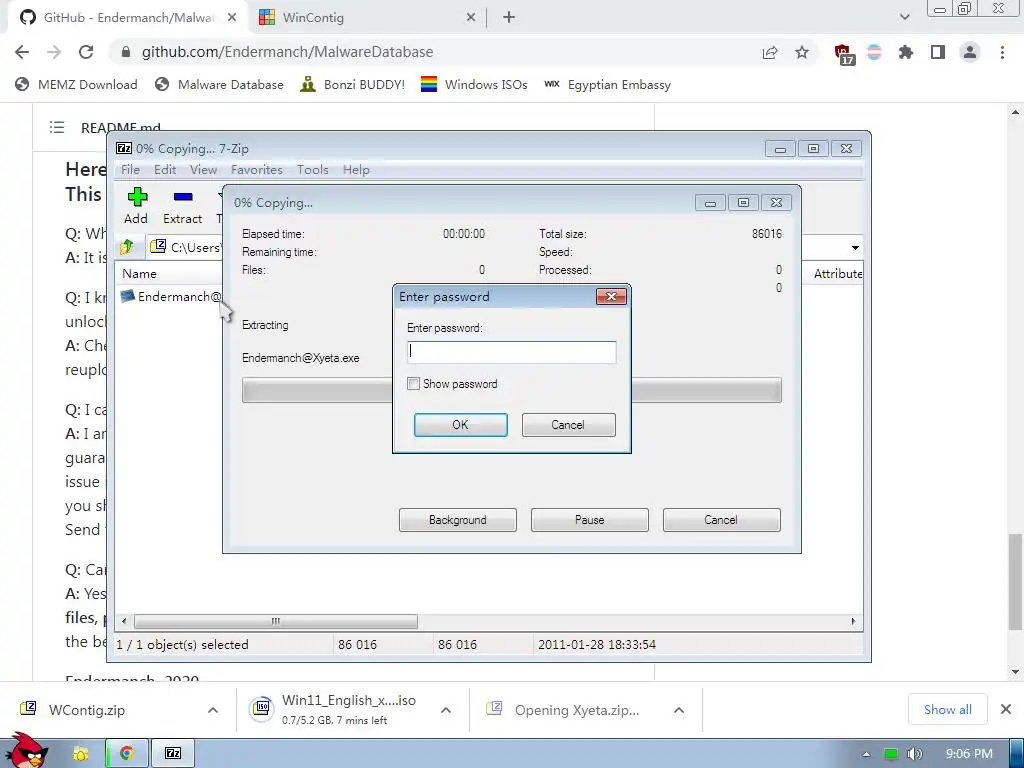Open Malware Database bookmark
Screen dimensions: 1024x768
pos(220,84)
